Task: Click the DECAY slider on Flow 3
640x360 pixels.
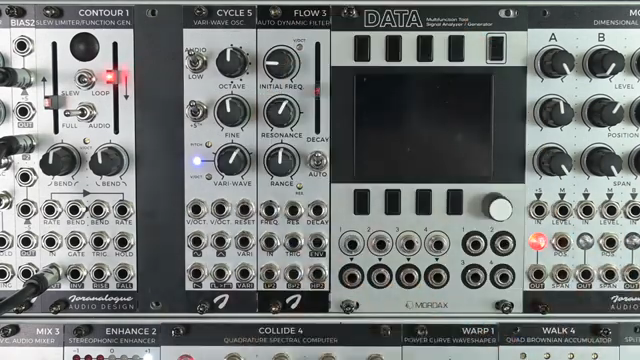Action: 317,91
